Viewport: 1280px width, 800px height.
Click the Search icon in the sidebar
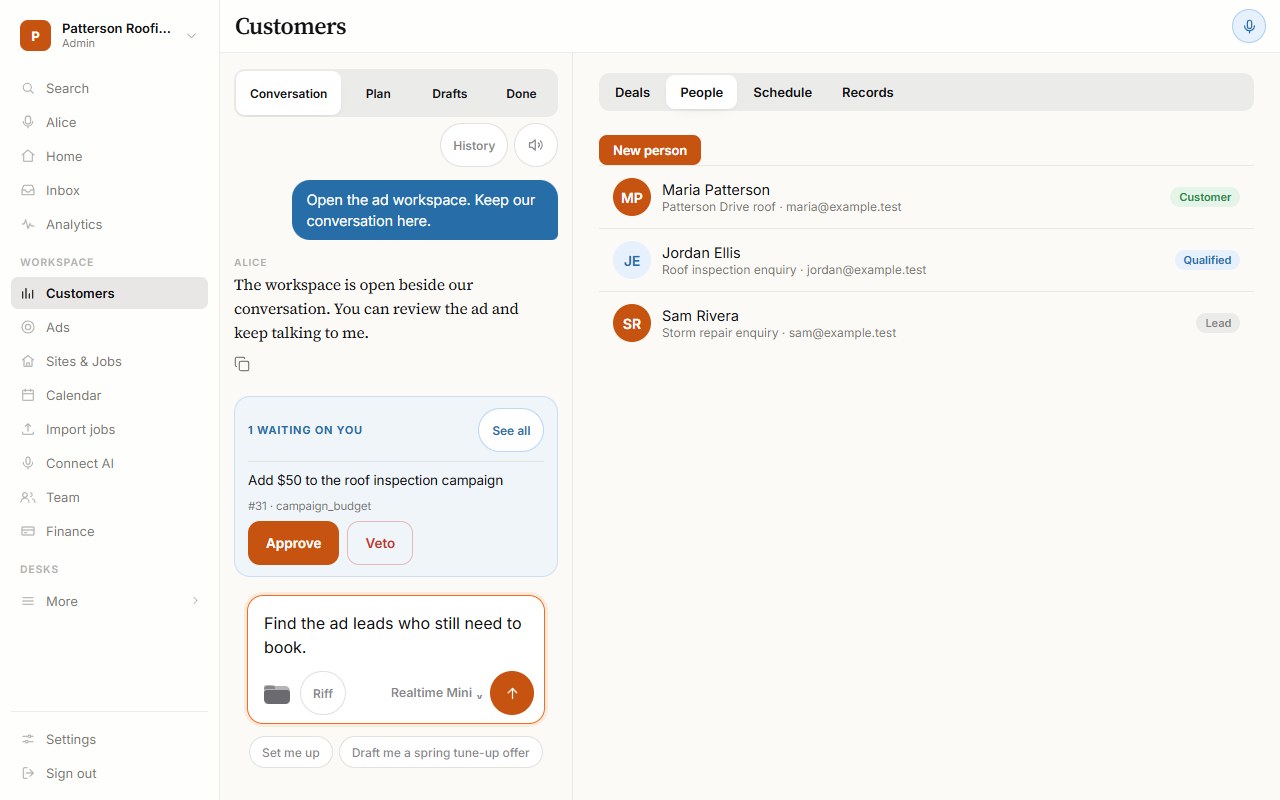click(28, 88)
